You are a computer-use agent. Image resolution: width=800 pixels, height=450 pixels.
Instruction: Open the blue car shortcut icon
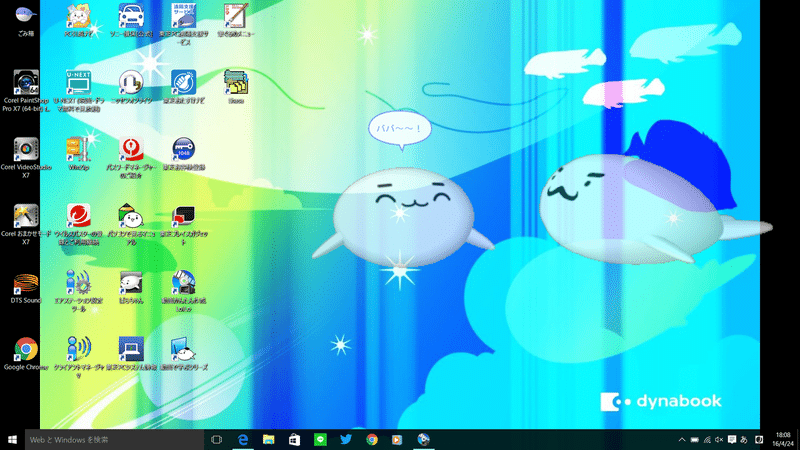pyautogui.click(x=131, y=16)
